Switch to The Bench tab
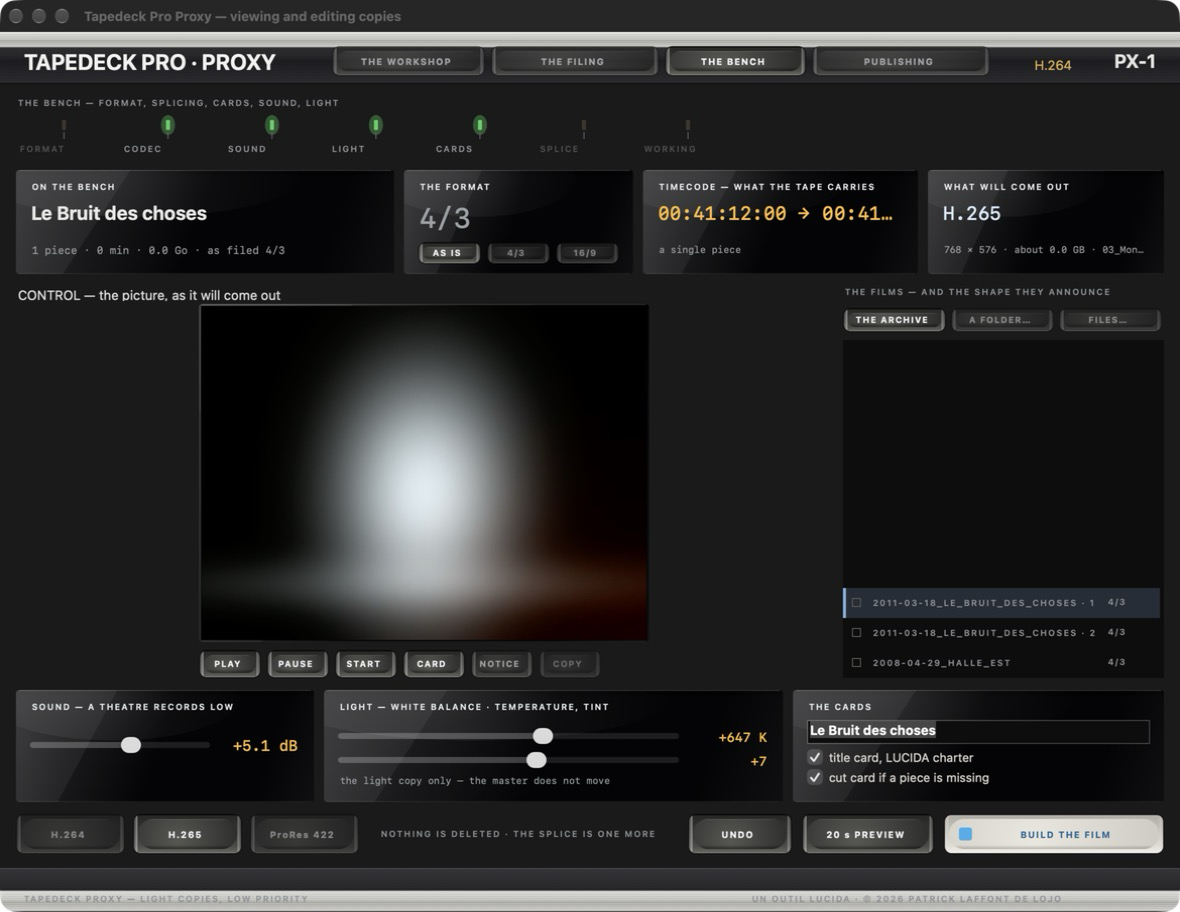Viewport: 1180px width, 912px height. pos(734,61)
